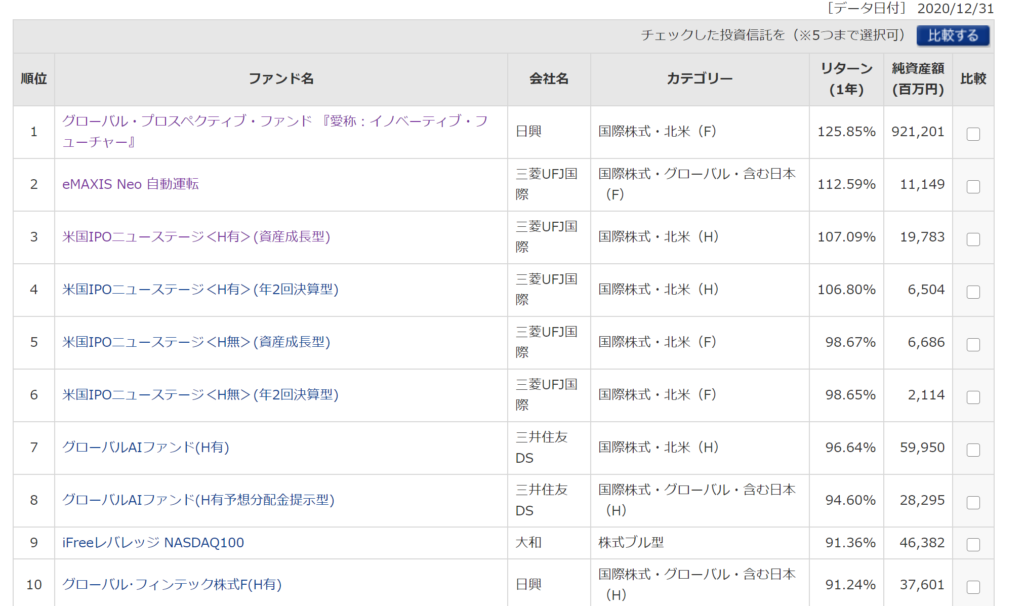Viewport: 1024px width, 606px height.
Task: Select the 11,149 net assets value
Action: [922, 184]
